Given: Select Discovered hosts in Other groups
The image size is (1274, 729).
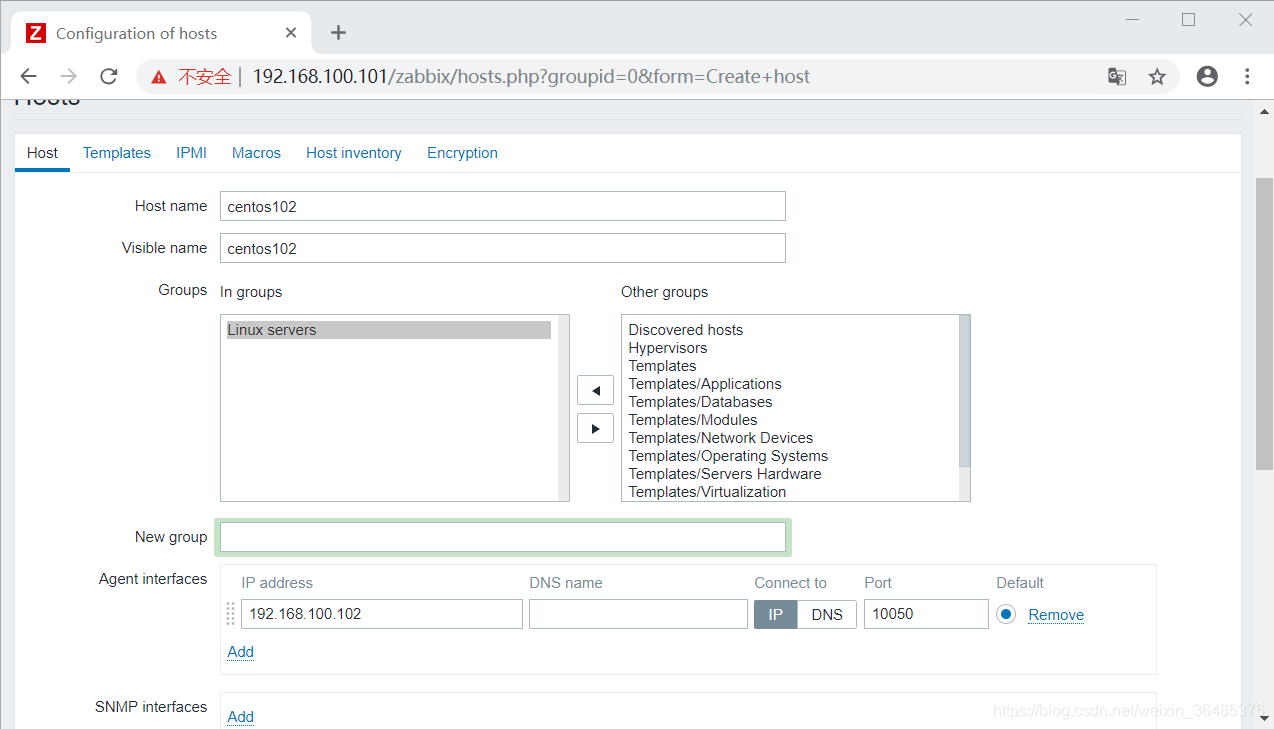Looking at the screenshot, I should coord(686,330).
